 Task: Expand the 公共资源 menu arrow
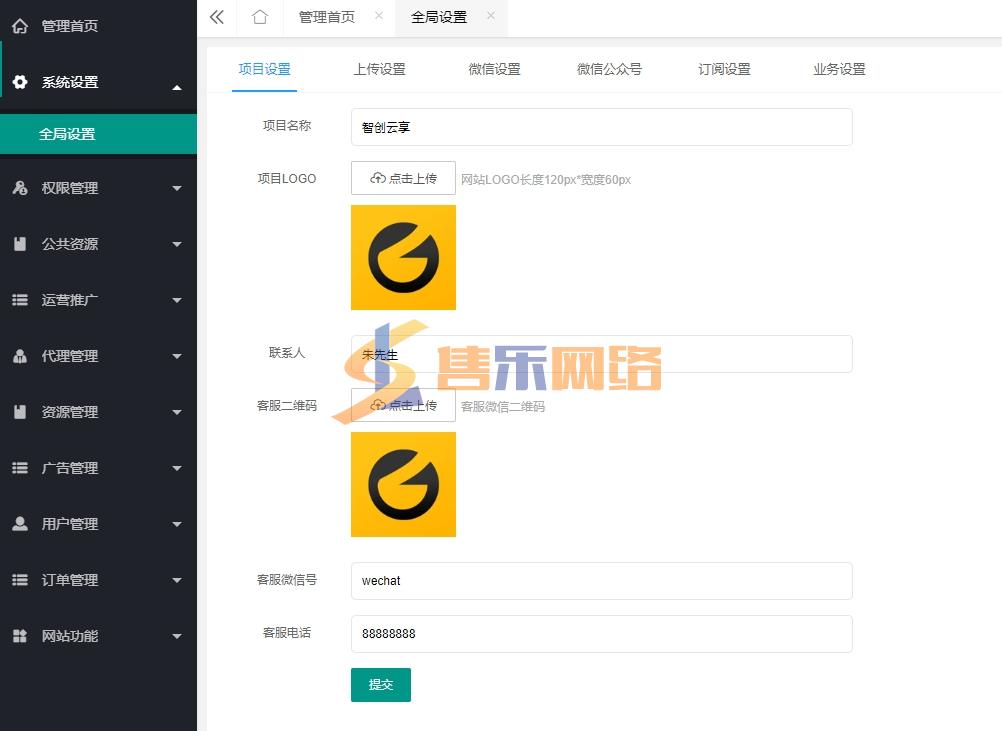177,244
